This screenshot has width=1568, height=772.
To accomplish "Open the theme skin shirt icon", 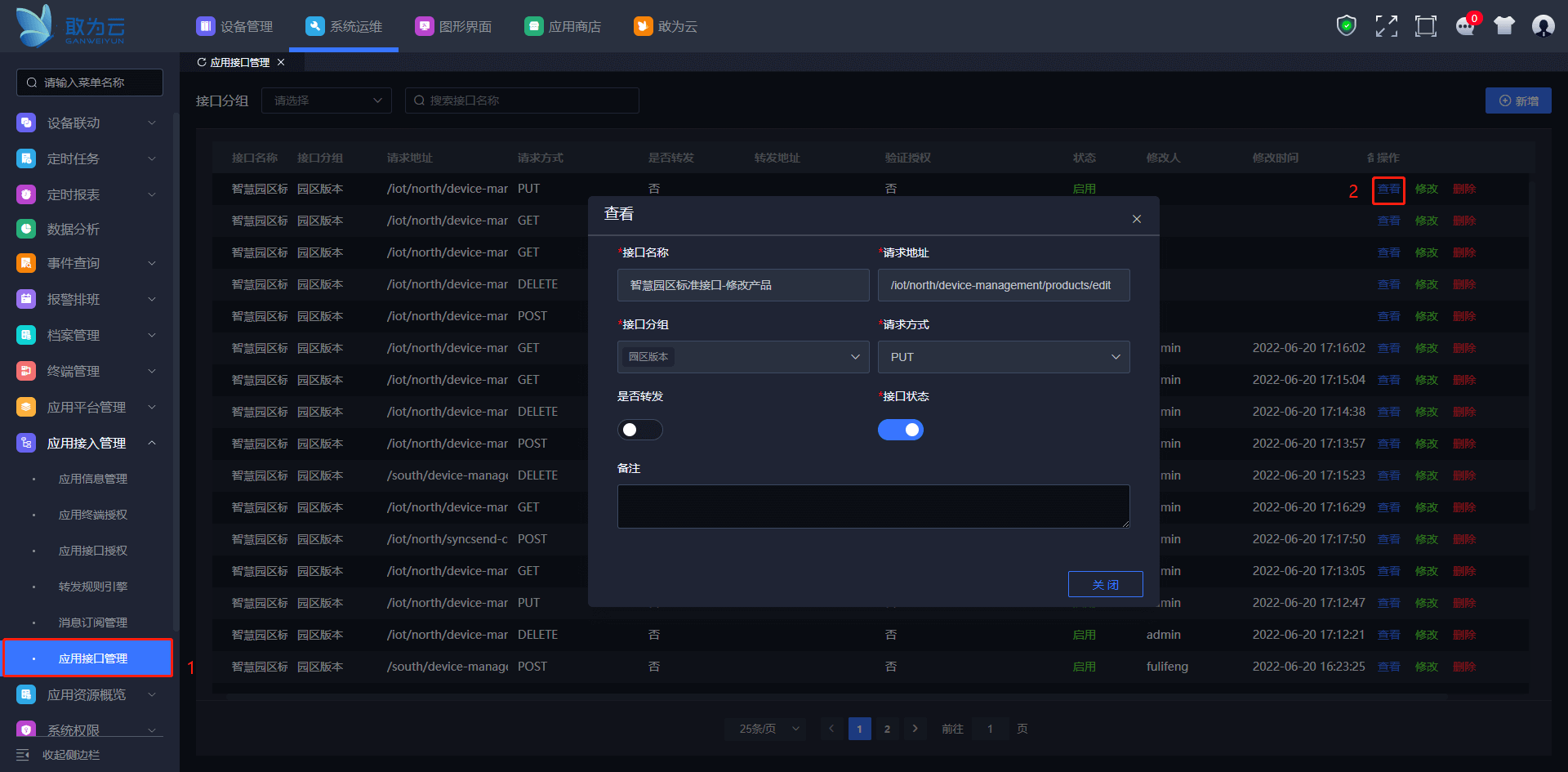I will click(x=1504, y=26).
